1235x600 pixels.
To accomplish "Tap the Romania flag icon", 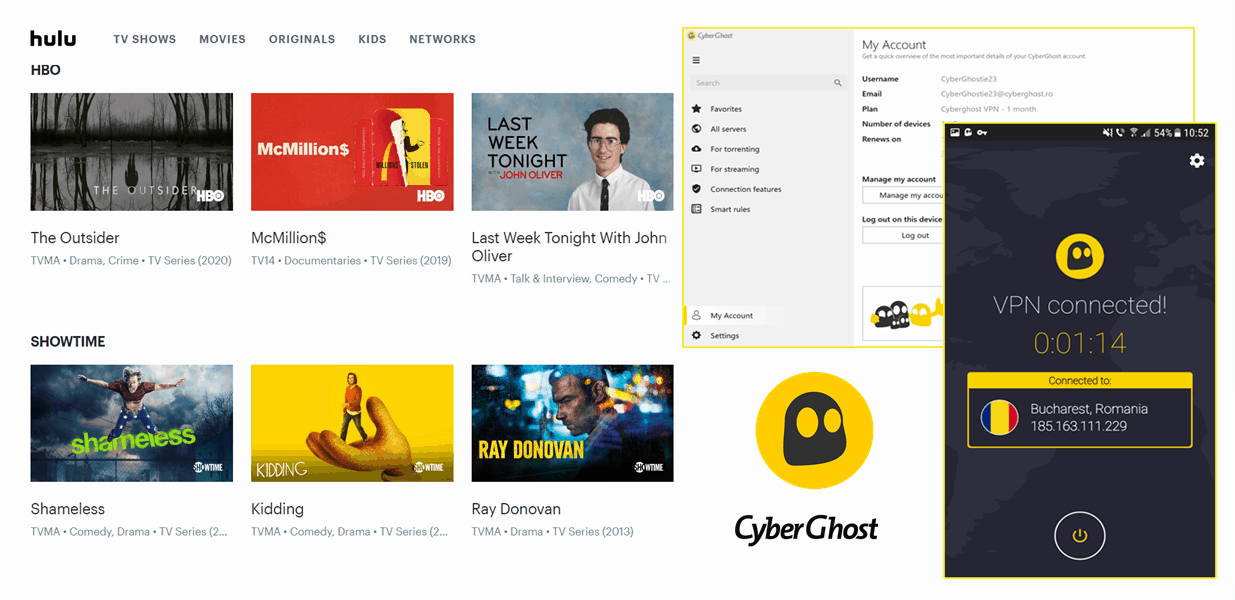I will coord(999,417).
